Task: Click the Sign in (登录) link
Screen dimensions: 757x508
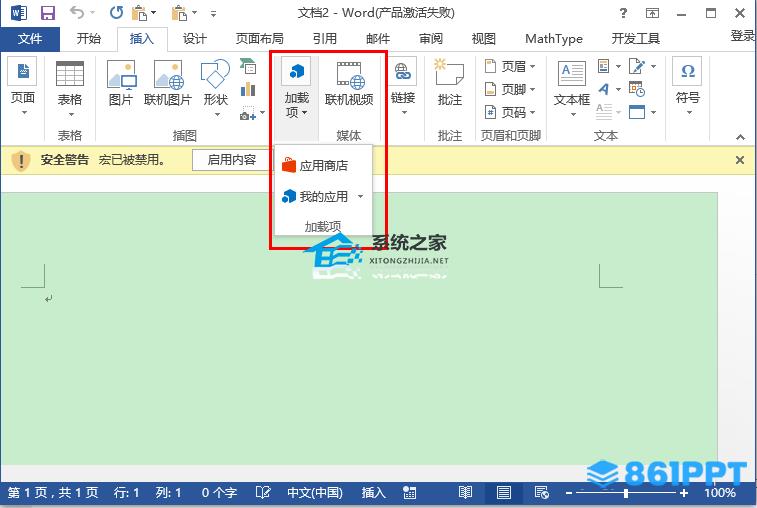Action: (743, 36)
